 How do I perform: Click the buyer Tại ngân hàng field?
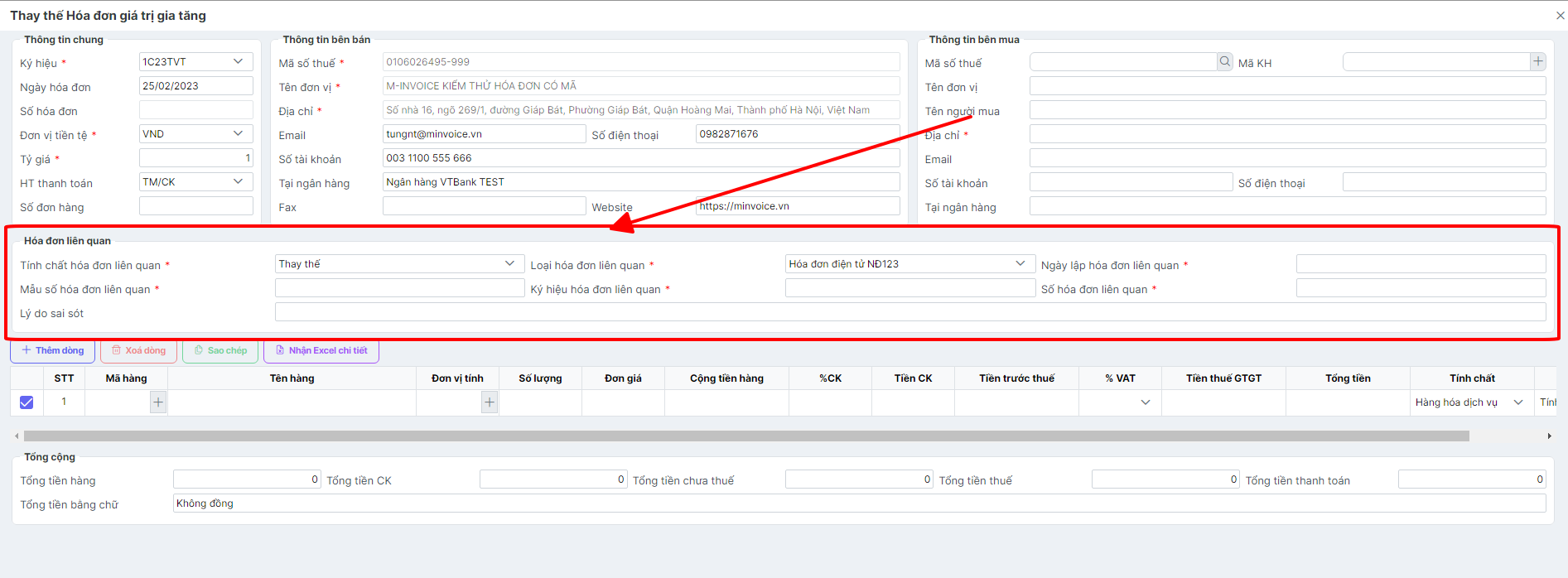[1288, 206]
